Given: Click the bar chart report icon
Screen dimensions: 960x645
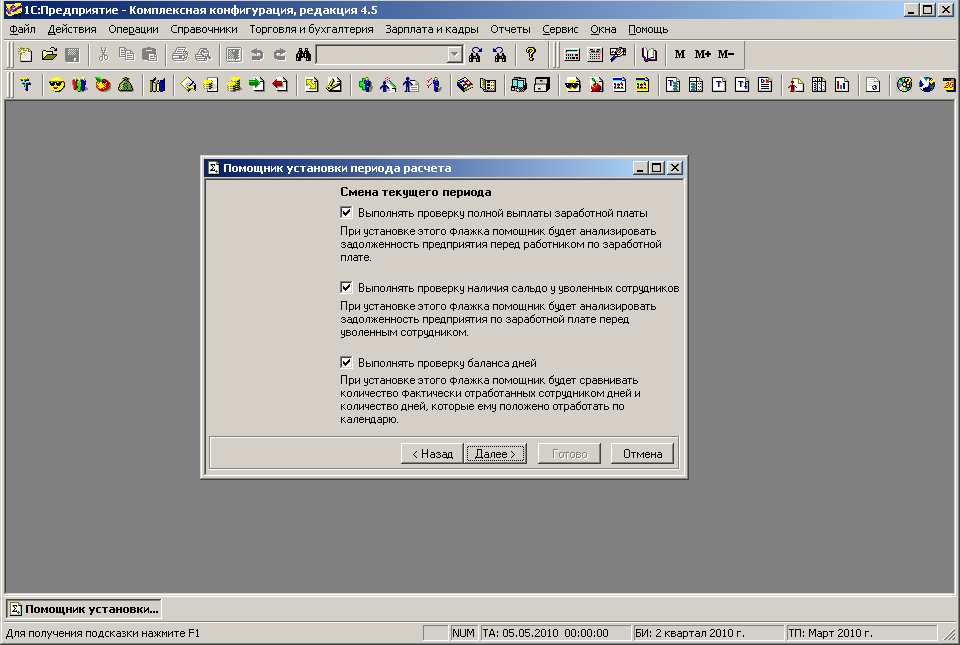Looking at the screenshot, I should pyautogui.click(x=842, y=84).
